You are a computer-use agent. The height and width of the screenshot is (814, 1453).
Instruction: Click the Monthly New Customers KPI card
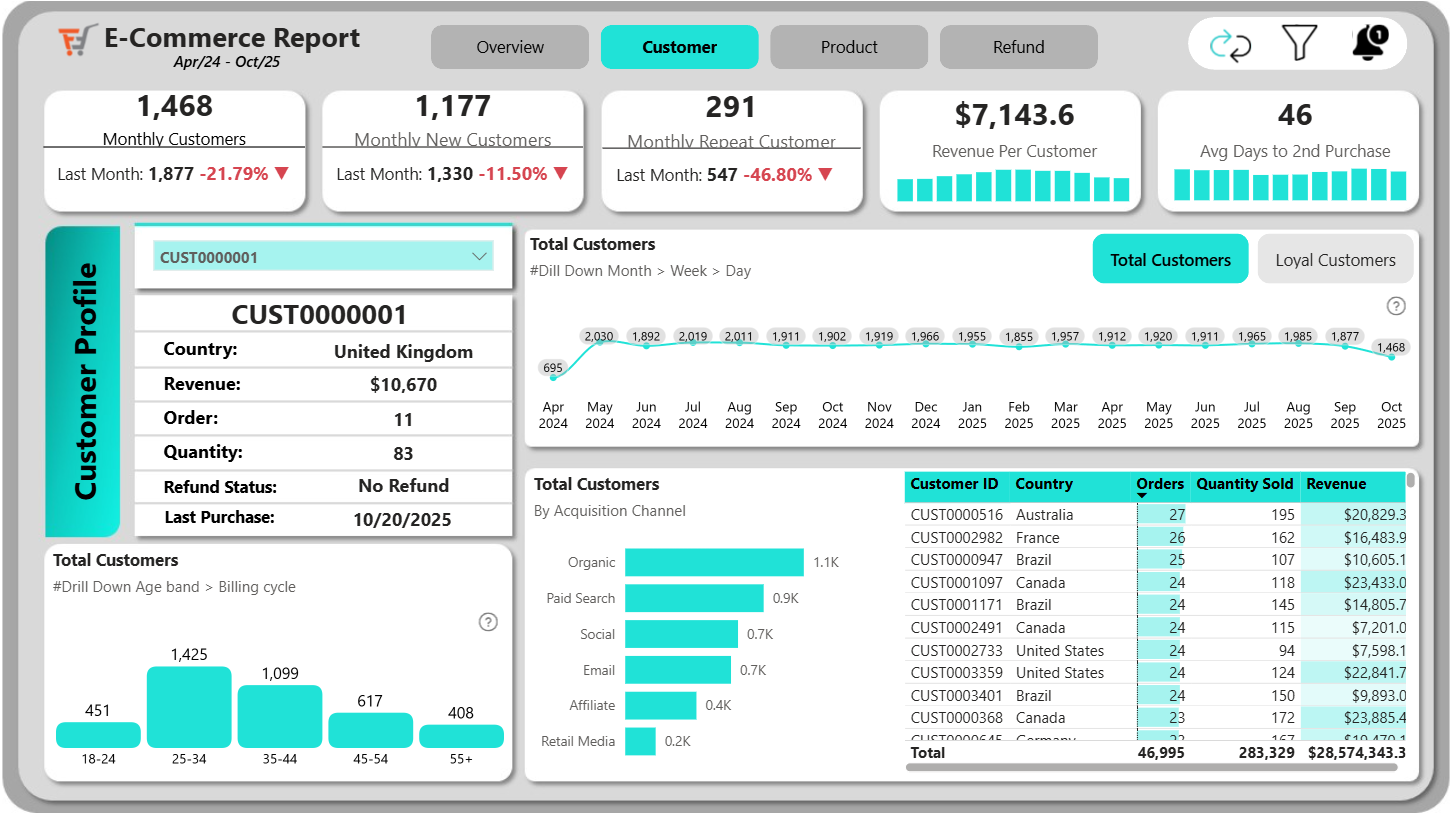pos(453,151)
